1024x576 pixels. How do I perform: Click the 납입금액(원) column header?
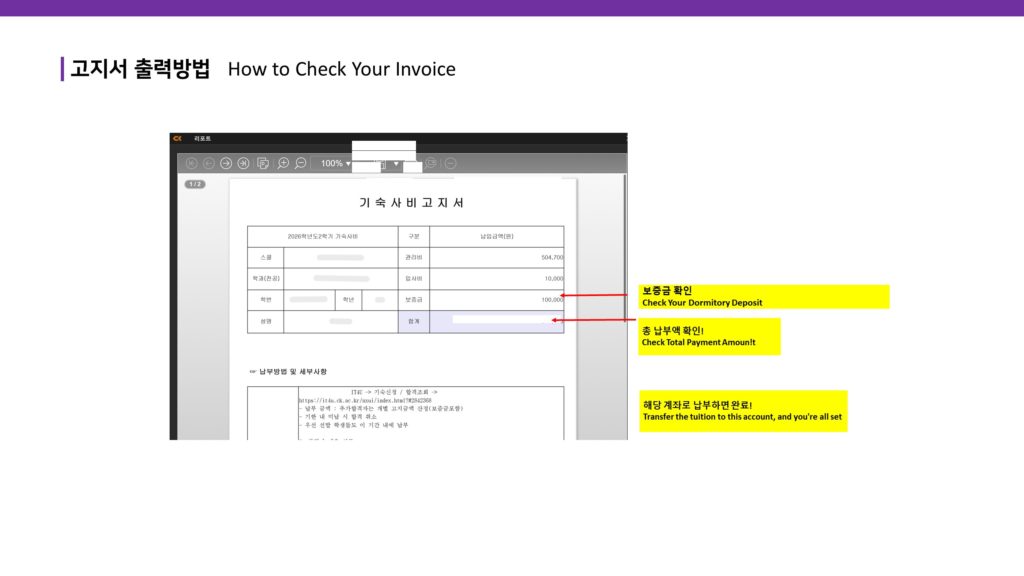pyautogui.click(x=496, y=236)
